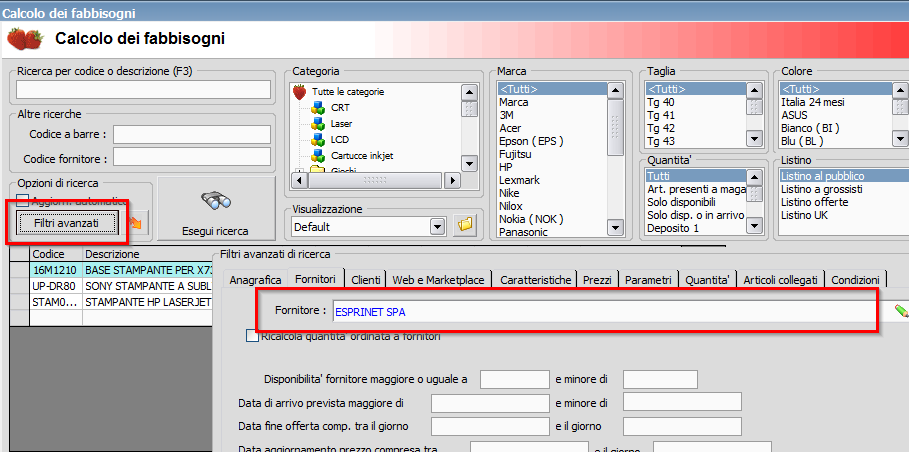Select Tg 43 in Taglia list

[661, 141]
